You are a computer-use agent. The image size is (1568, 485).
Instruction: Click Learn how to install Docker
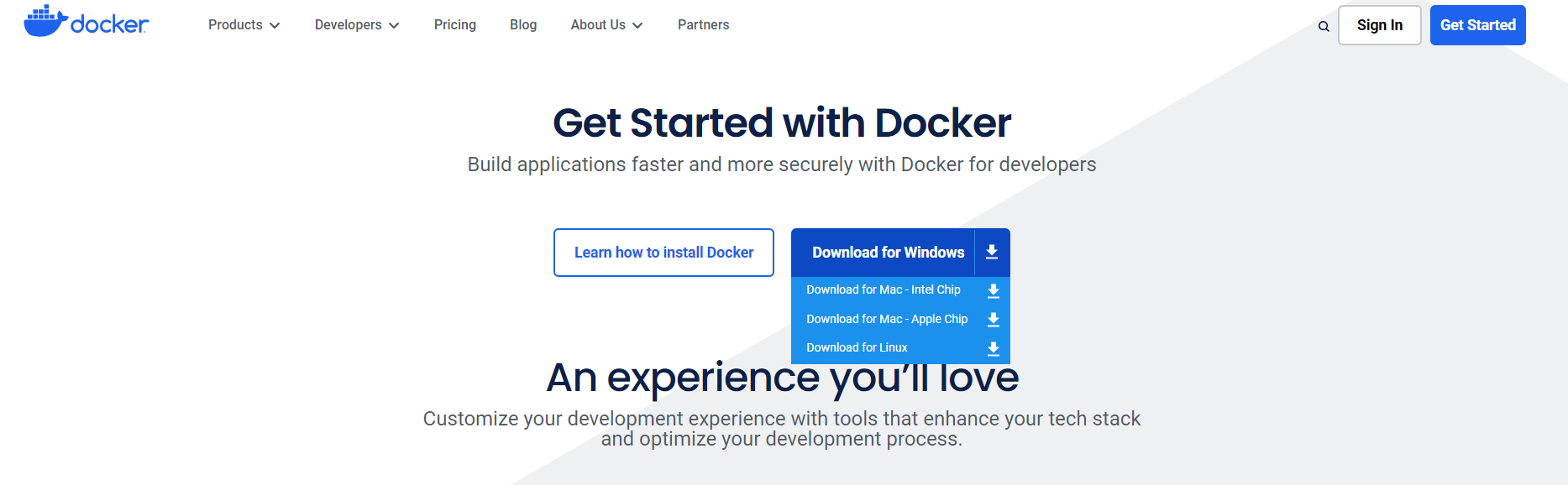(663, 253)
